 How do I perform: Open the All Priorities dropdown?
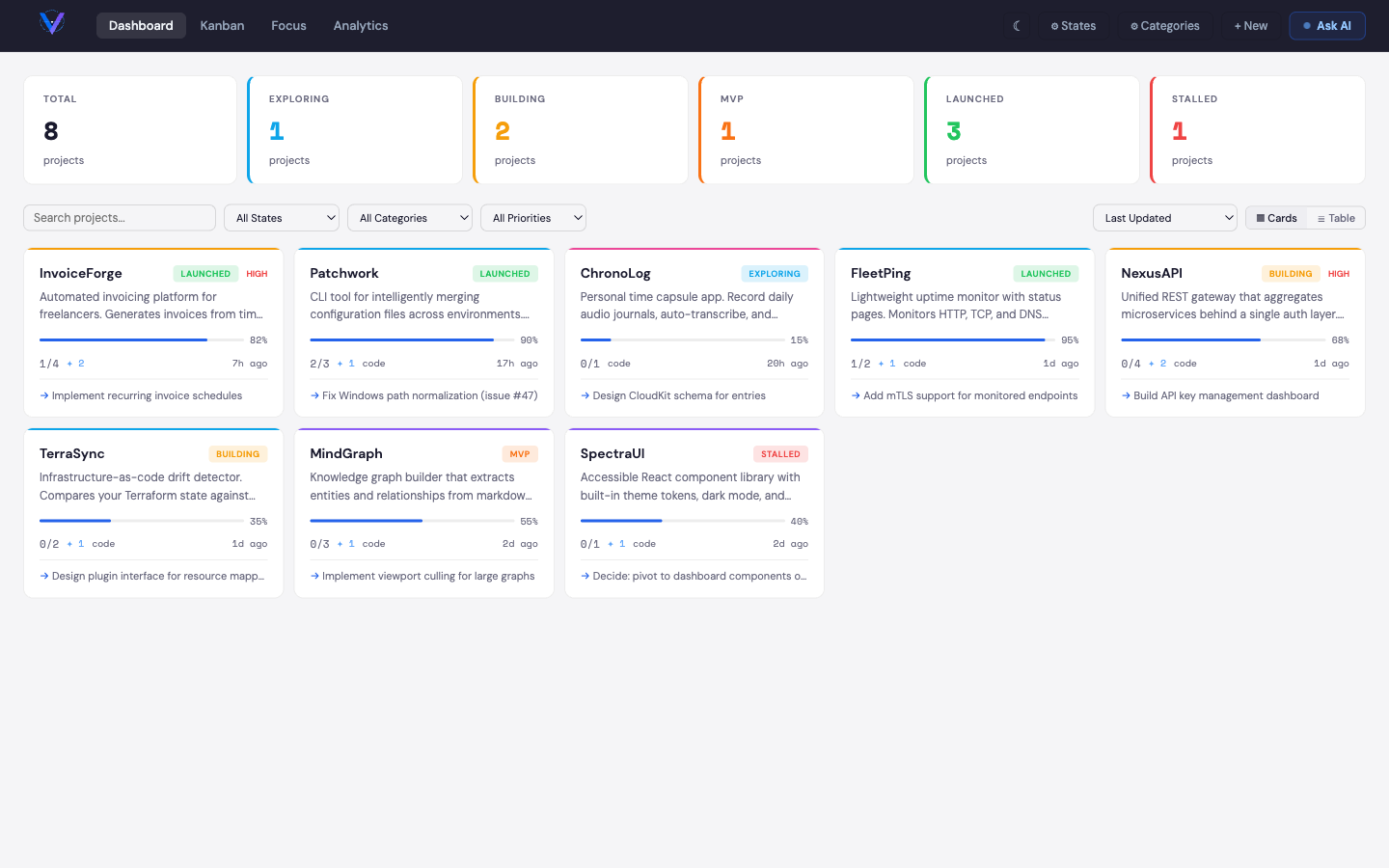point(532,218)
